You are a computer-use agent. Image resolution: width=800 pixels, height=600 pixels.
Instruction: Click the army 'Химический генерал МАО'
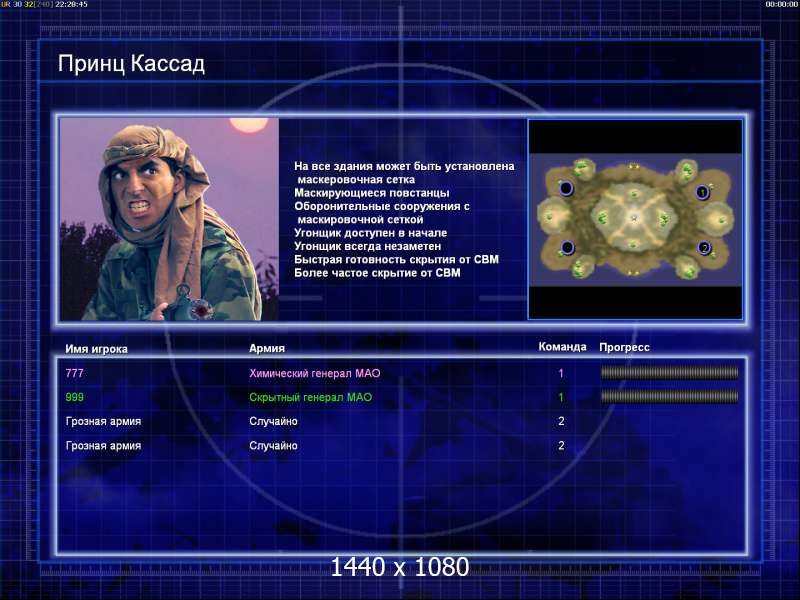pyautogui.click(x=315, y=373)
